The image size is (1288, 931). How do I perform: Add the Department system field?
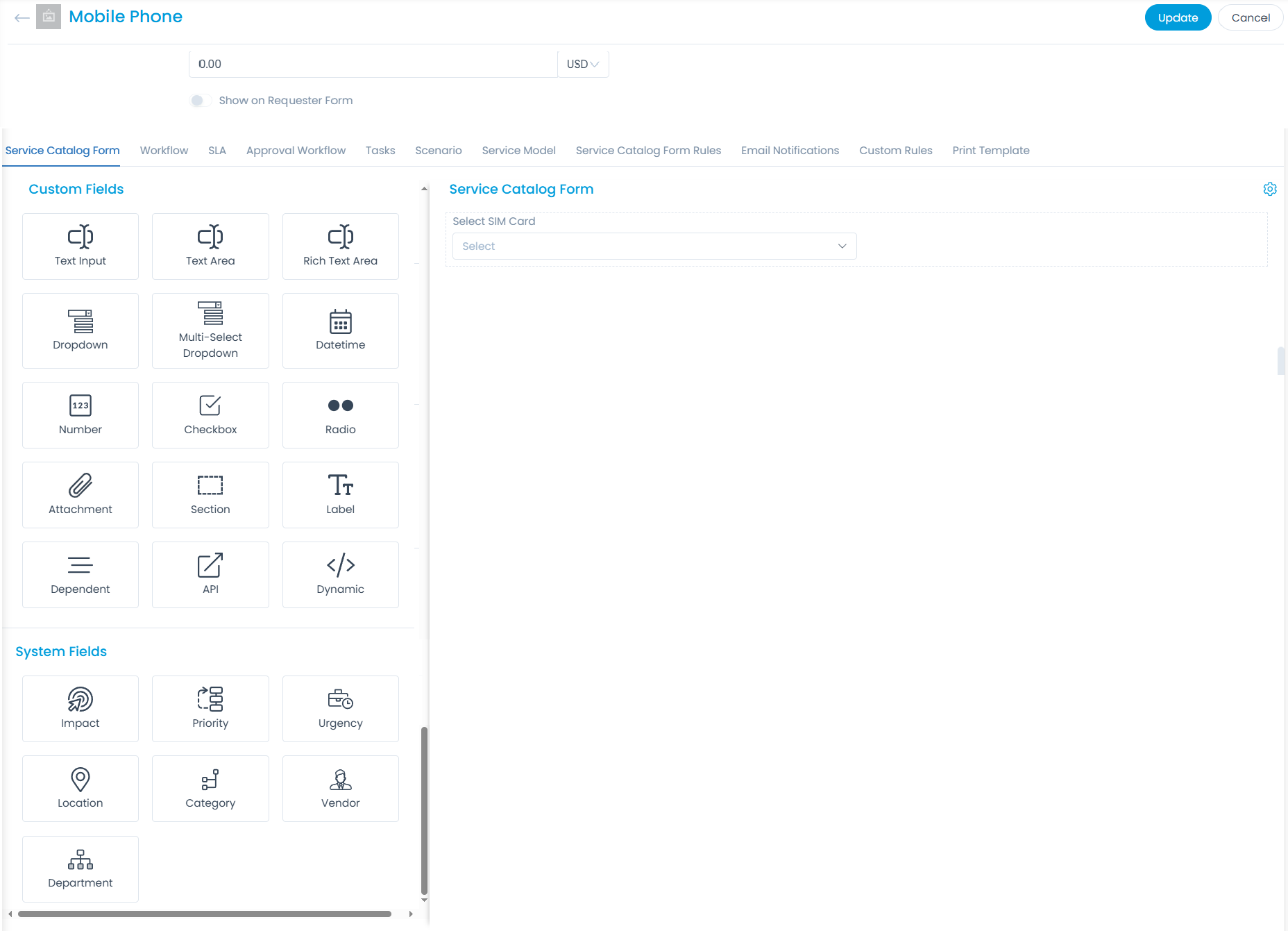click(80, 869)
